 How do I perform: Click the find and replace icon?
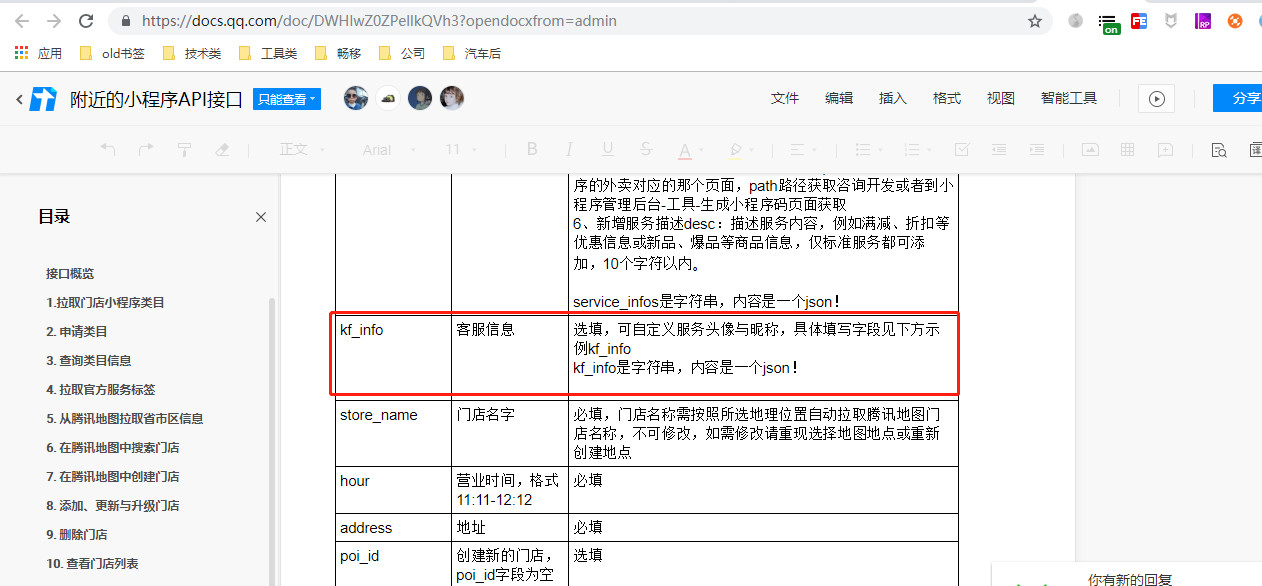[1218, 150]
